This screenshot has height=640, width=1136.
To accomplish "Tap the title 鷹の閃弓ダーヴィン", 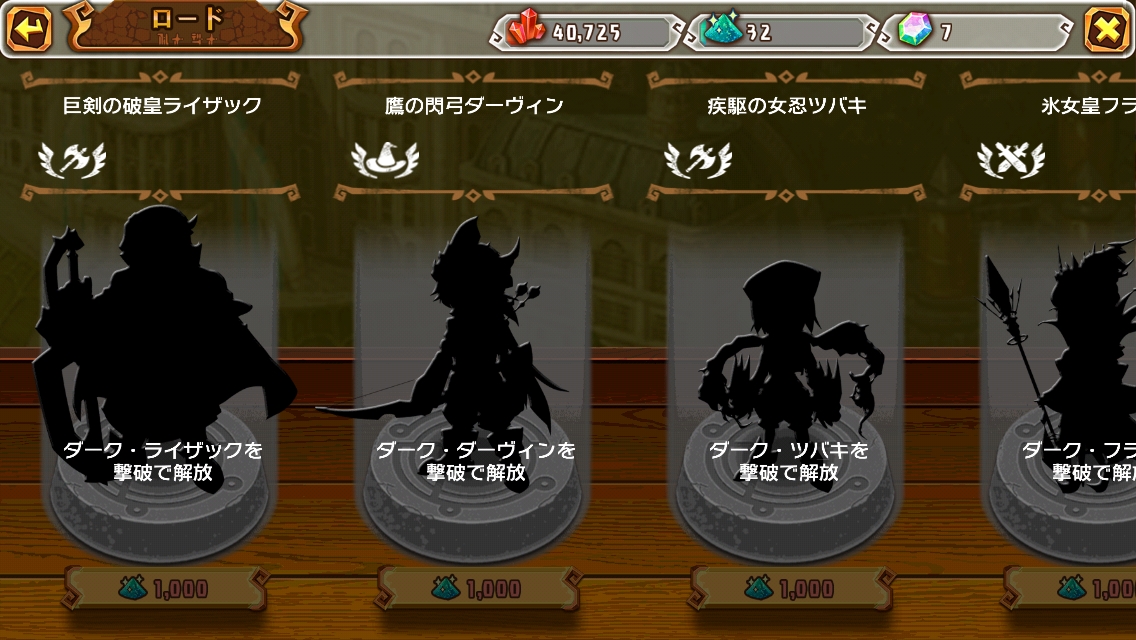I will [475, 106].
